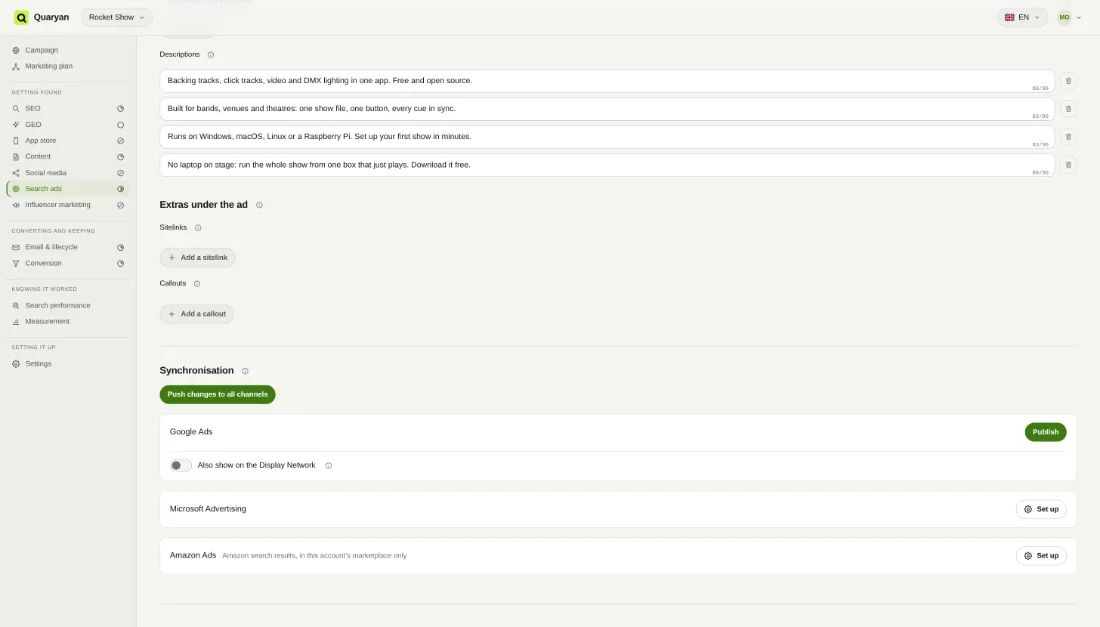Open the Rocket Show project dropdown
Image resolution: width=1100 pixels, height=627 pixels.
pos(116,18)
